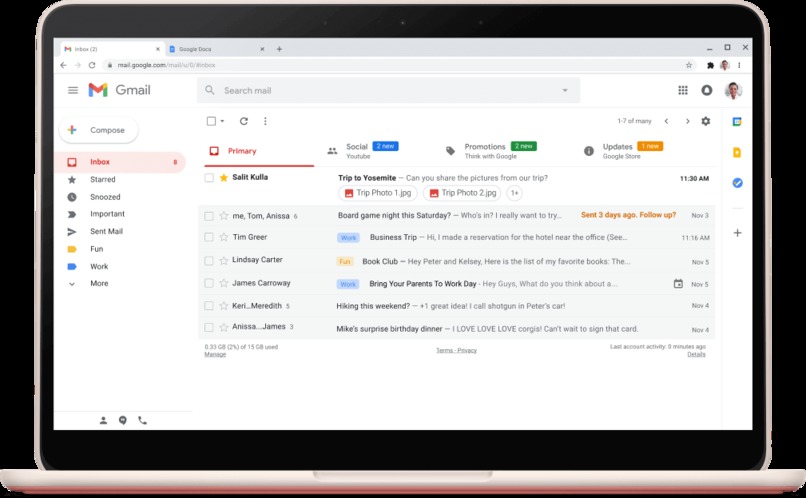The image size is (806, 498).
Task: Open a new browser tab
Action: (279, 49)
